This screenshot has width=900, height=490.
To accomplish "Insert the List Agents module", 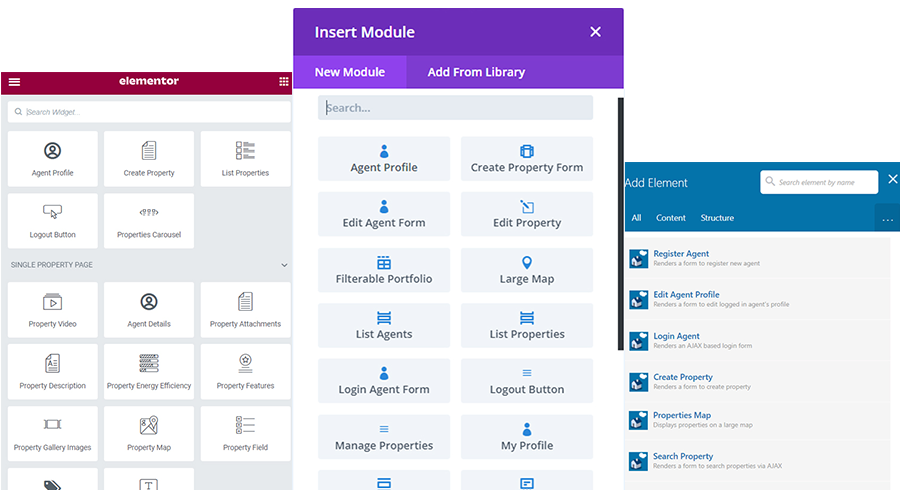I will [x=384, y=325].
